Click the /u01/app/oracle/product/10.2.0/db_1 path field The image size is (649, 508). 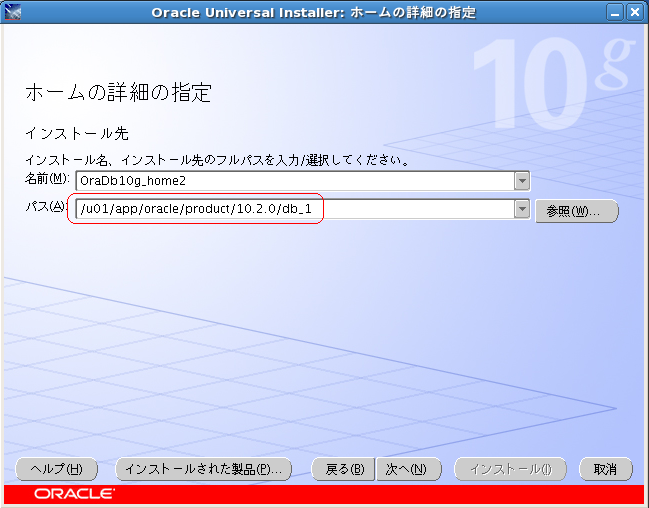tap(295, 209)
